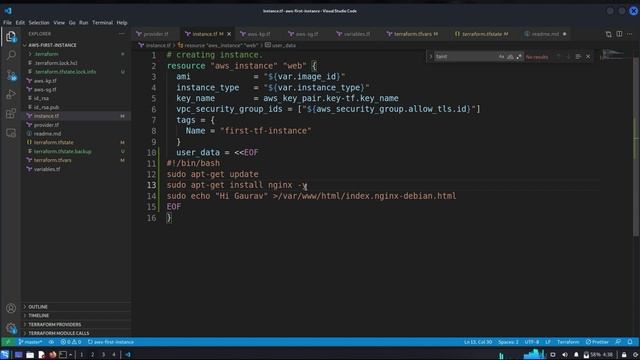Viewport: 640px width, 360px height.
Task: Switch to terraform.tfstate editor tab
Action: click(484, 34)
